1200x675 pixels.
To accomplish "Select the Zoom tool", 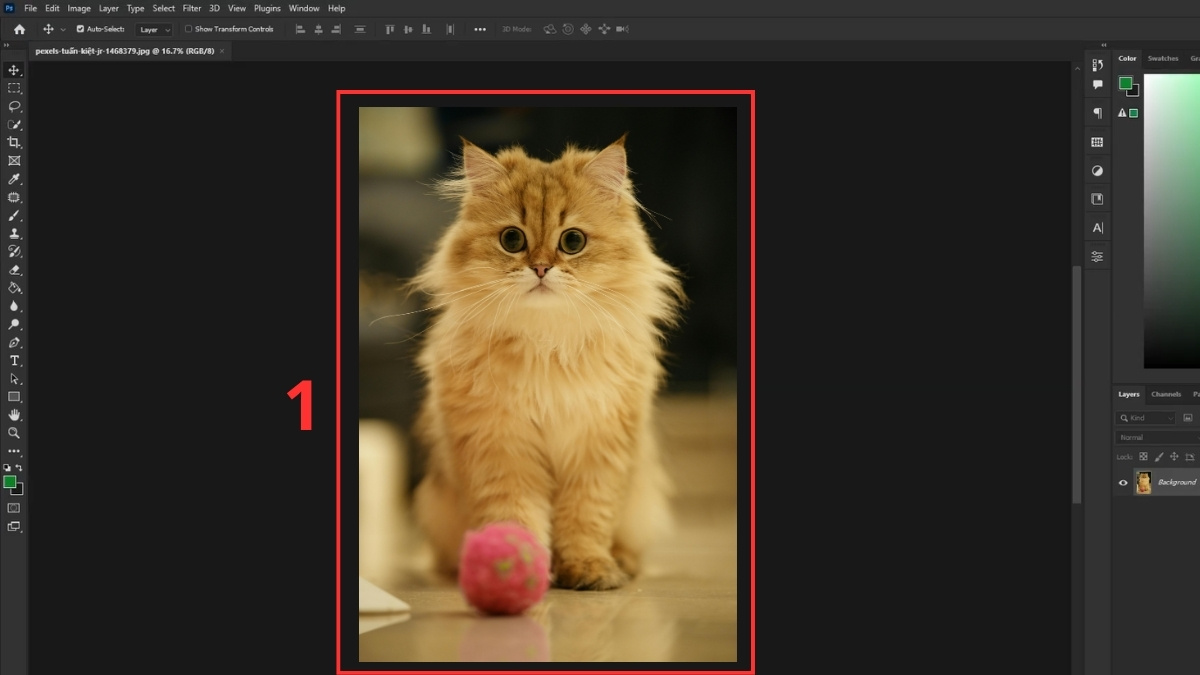I will tap(14, 433).
